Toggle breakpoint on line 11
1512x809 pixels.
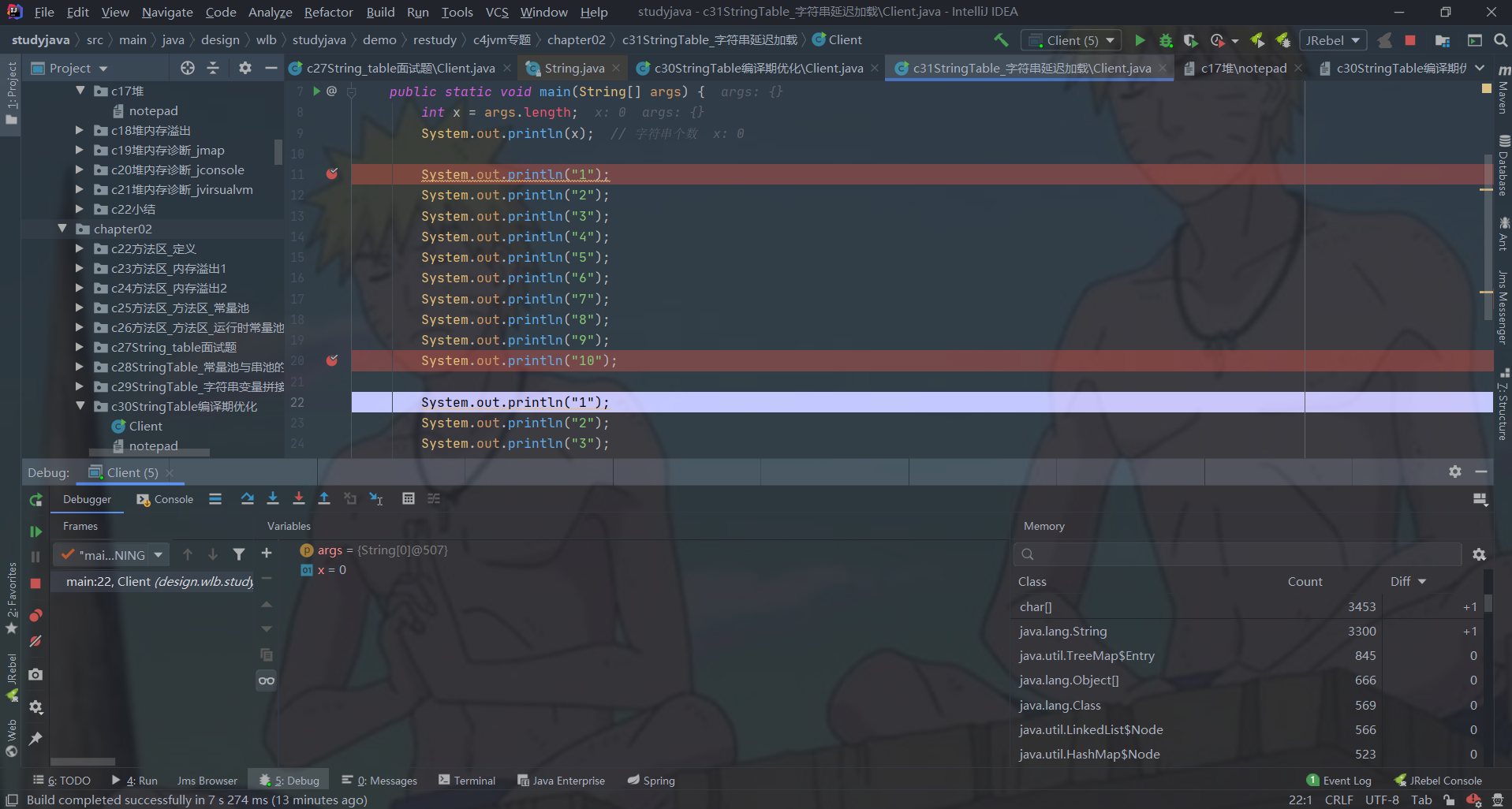pyautogui.click(x=332, y=173)
